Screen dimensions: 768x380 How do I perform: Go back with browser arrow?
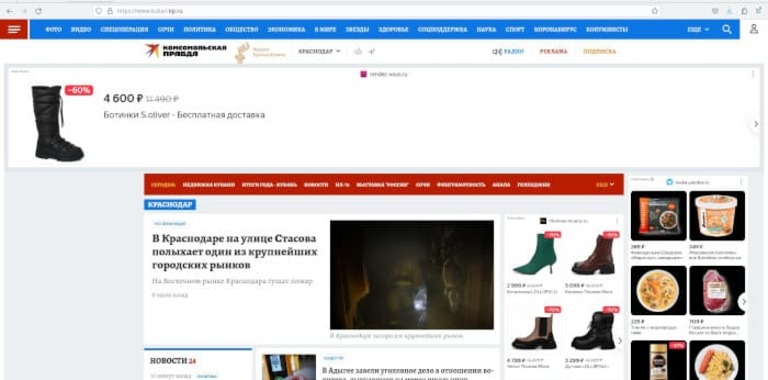coord(9,11)
